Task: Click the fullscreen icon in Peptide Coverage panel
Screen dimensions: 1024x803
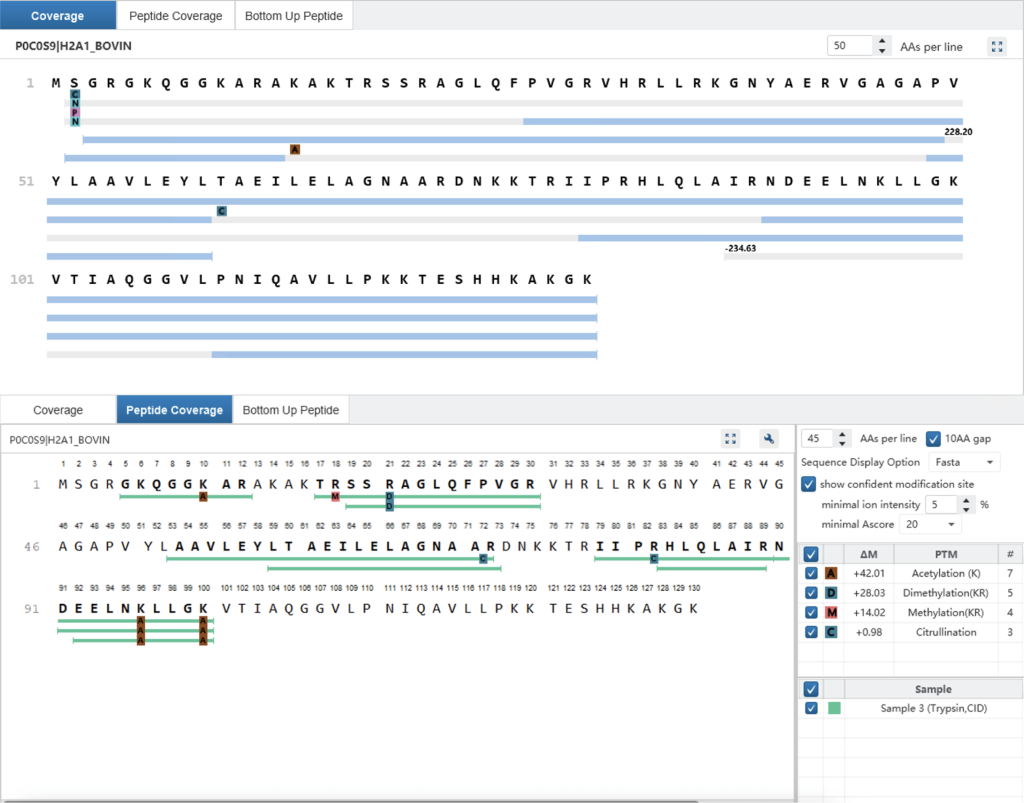Action: (730, 438)
